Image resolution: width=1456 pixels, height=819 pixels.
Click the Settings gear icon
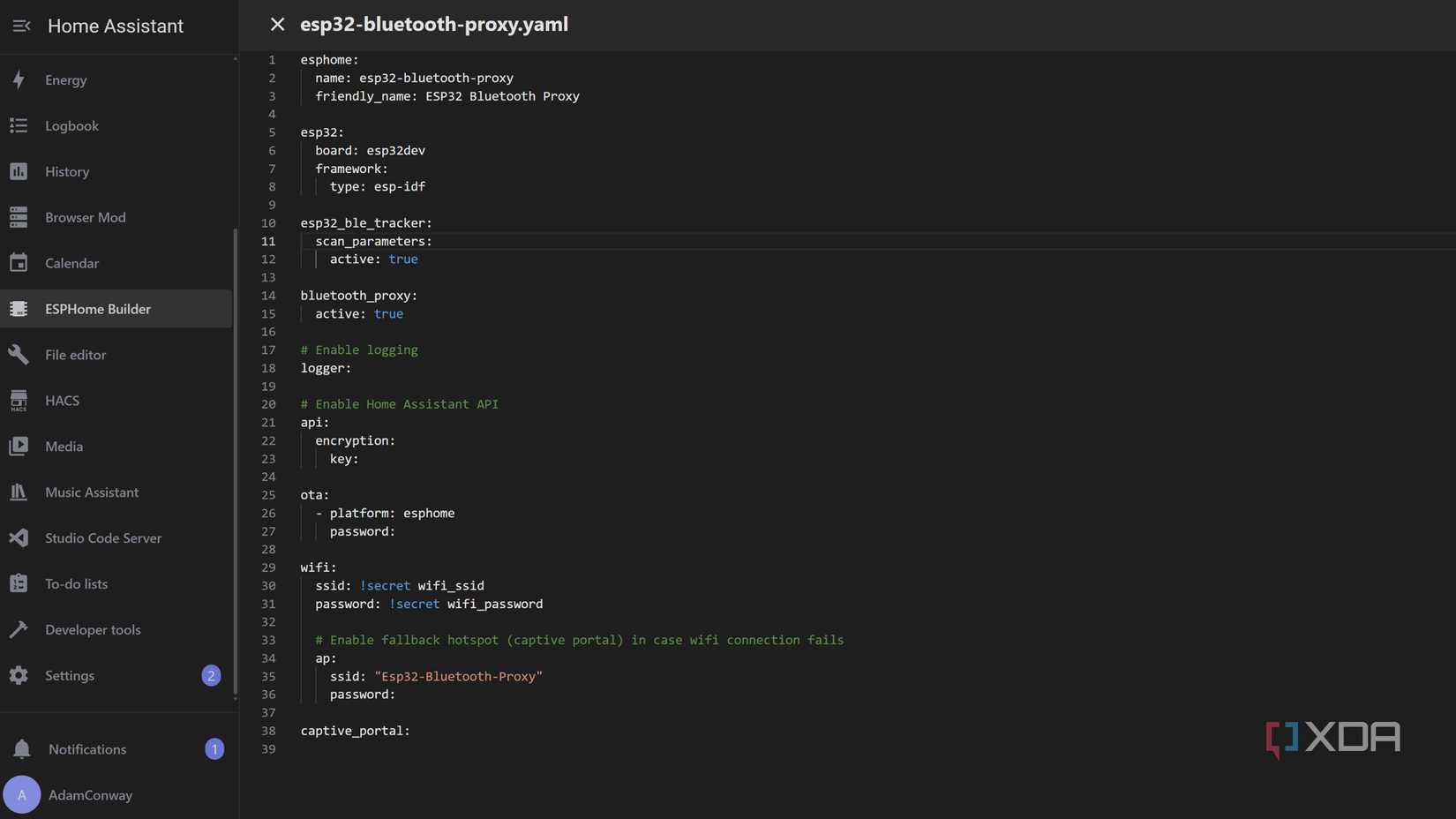pos(19,675)
